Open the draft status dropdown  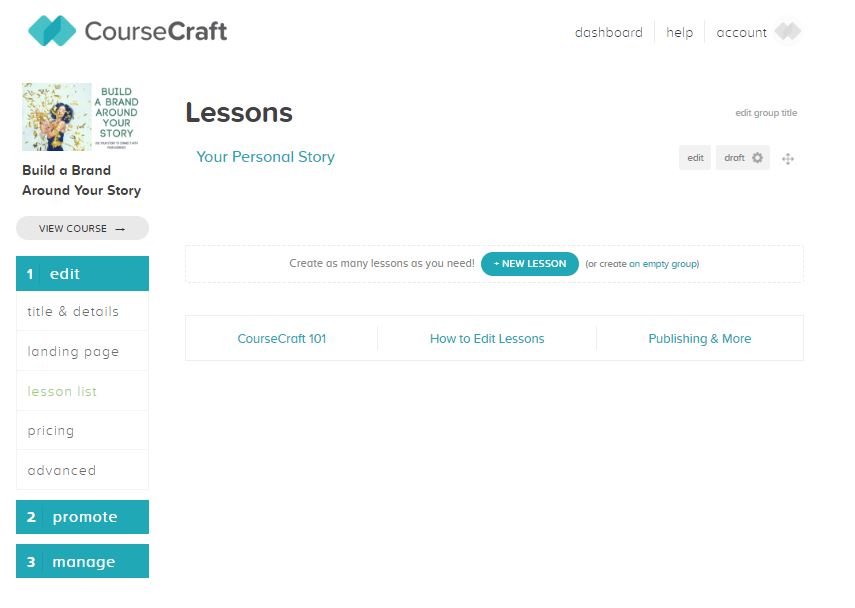743,158
